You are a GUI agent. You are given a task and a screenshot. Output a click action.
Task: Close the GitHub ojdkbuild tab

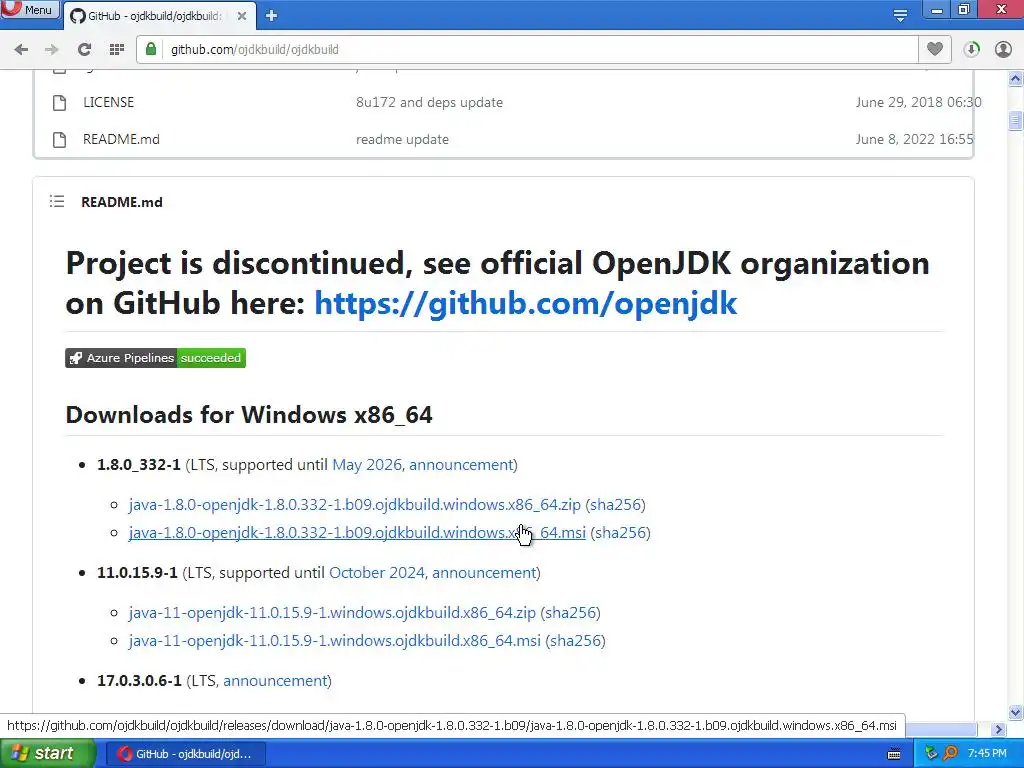tap(242, 16)
